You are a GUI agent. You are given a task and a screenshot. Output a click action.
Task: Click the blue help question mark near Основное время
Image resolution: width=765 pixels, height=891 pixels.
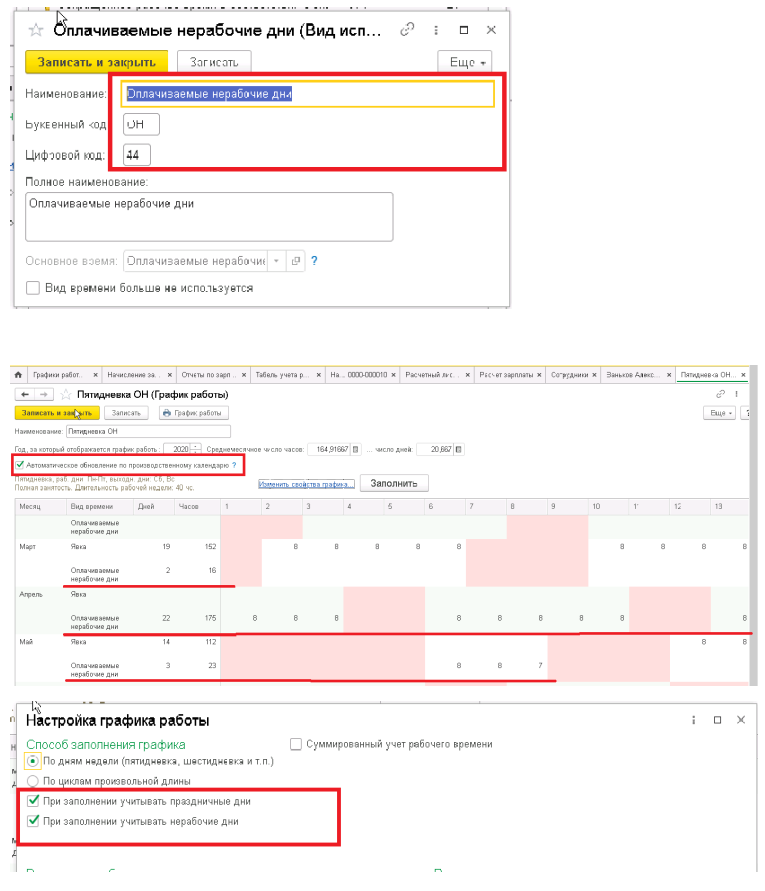[x=314, y=261]
